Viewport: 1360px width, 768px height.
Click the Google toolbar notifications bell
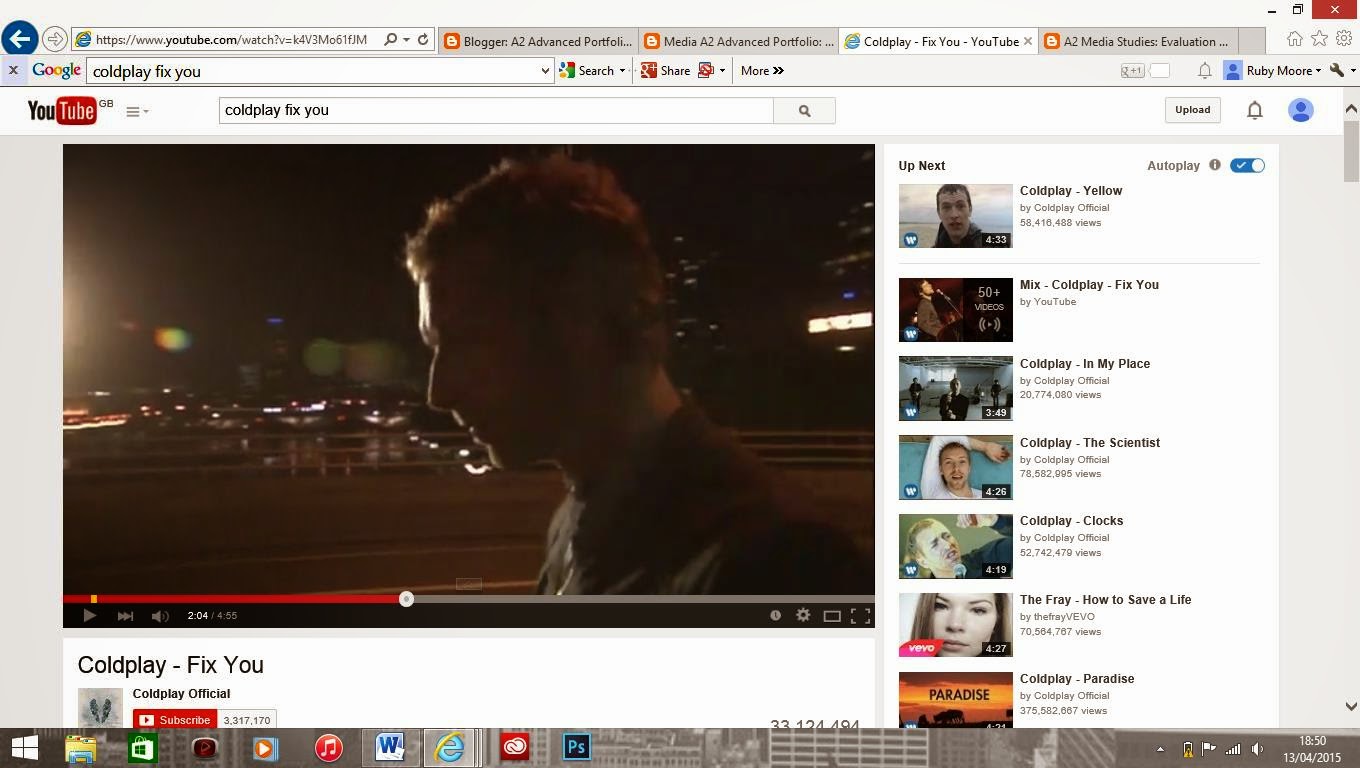1205,71
